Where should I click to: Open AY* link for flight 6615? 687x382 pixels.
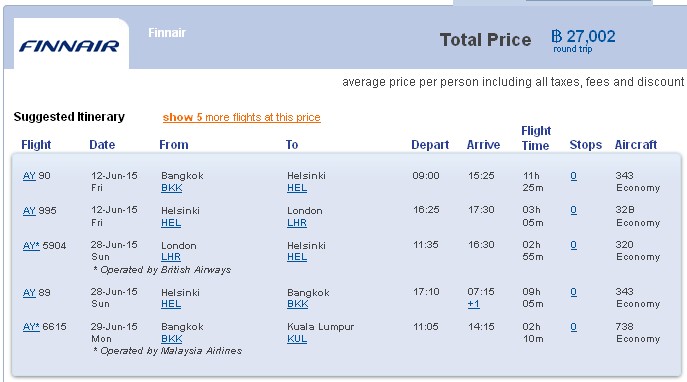coord(31,327)
